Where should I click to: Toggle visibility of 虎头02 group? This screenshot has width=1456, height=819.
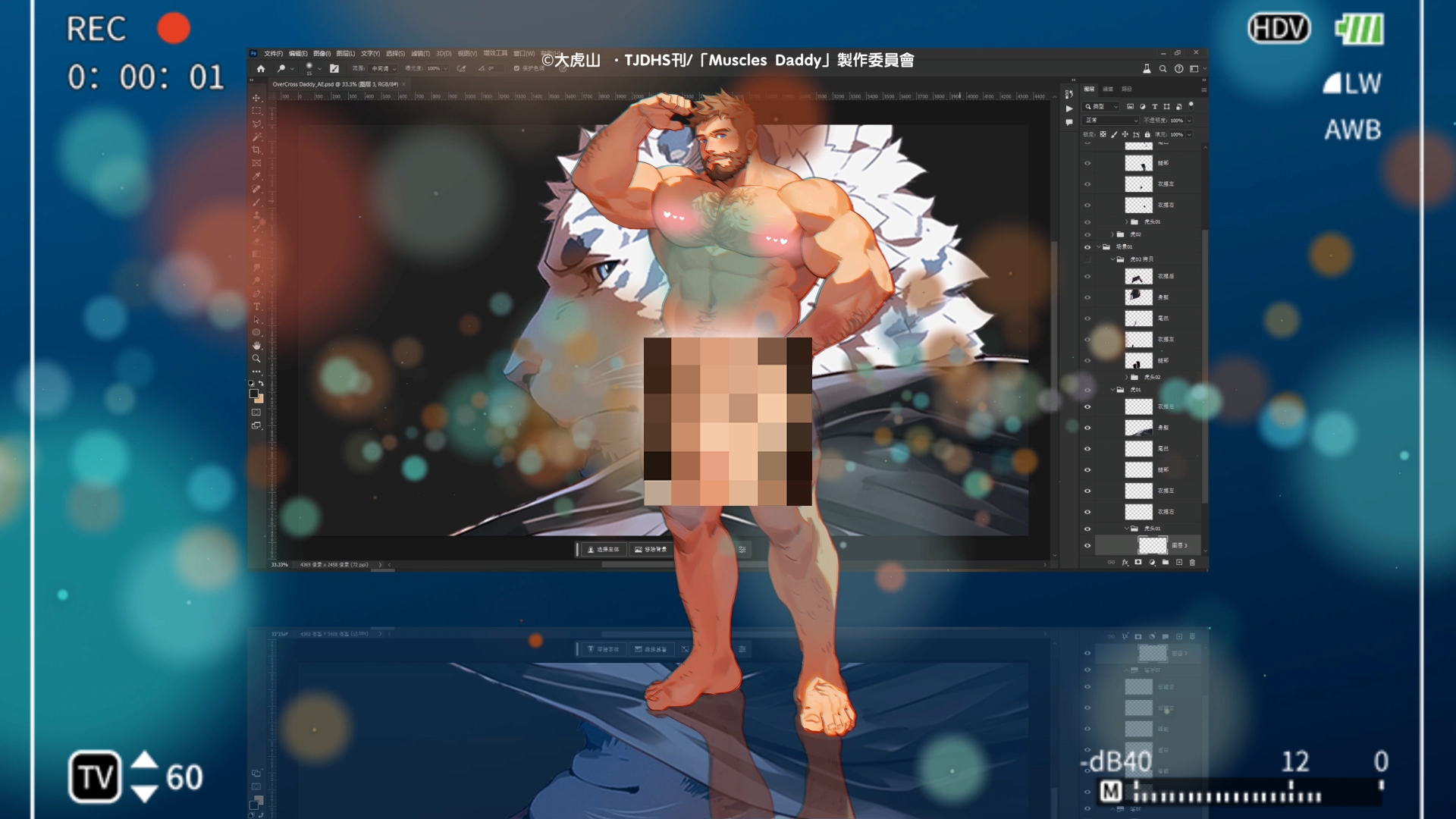(x=1087, y=377)
